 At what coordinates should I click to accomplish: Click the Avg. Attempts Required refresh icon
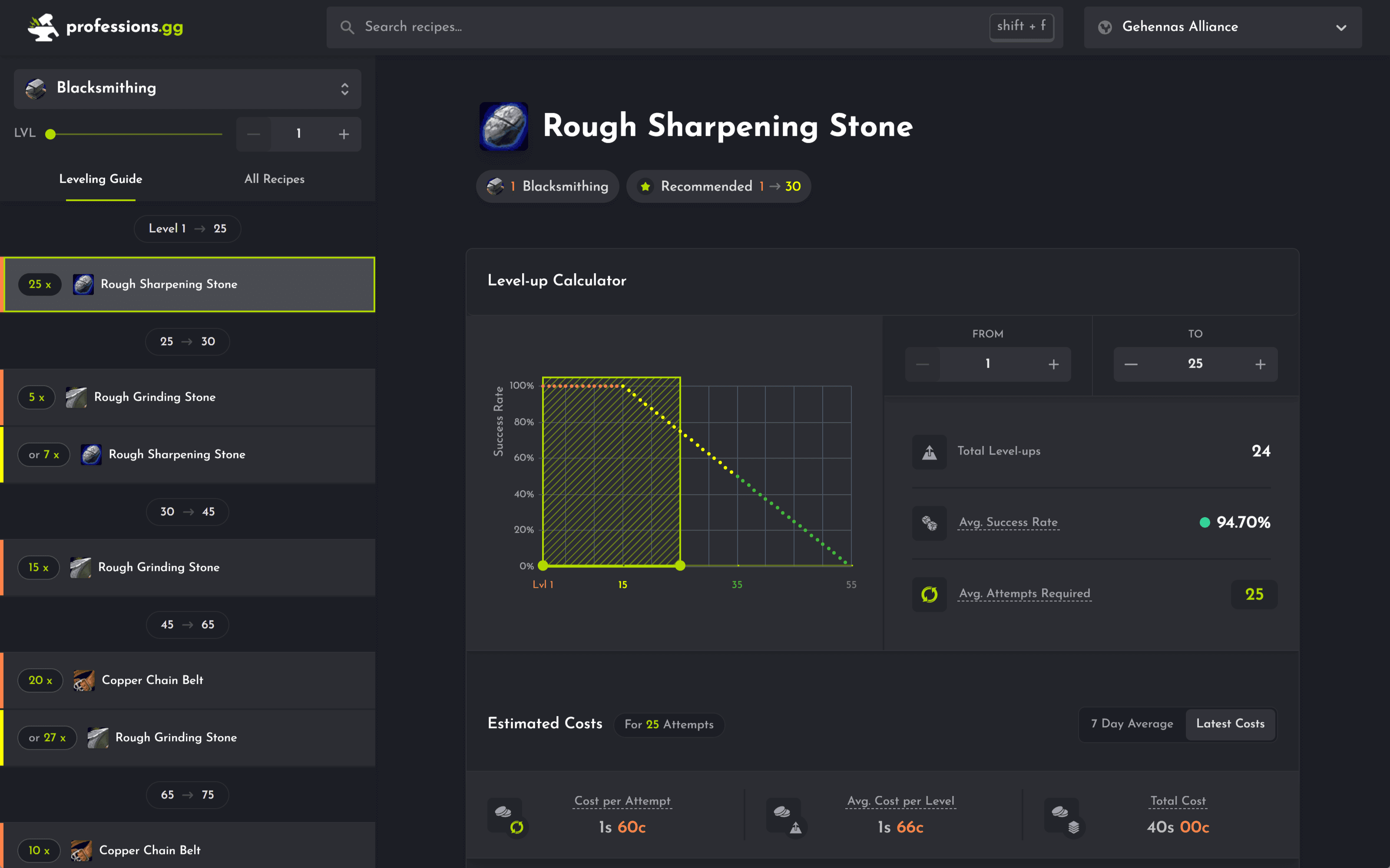[x=929, y=594]
